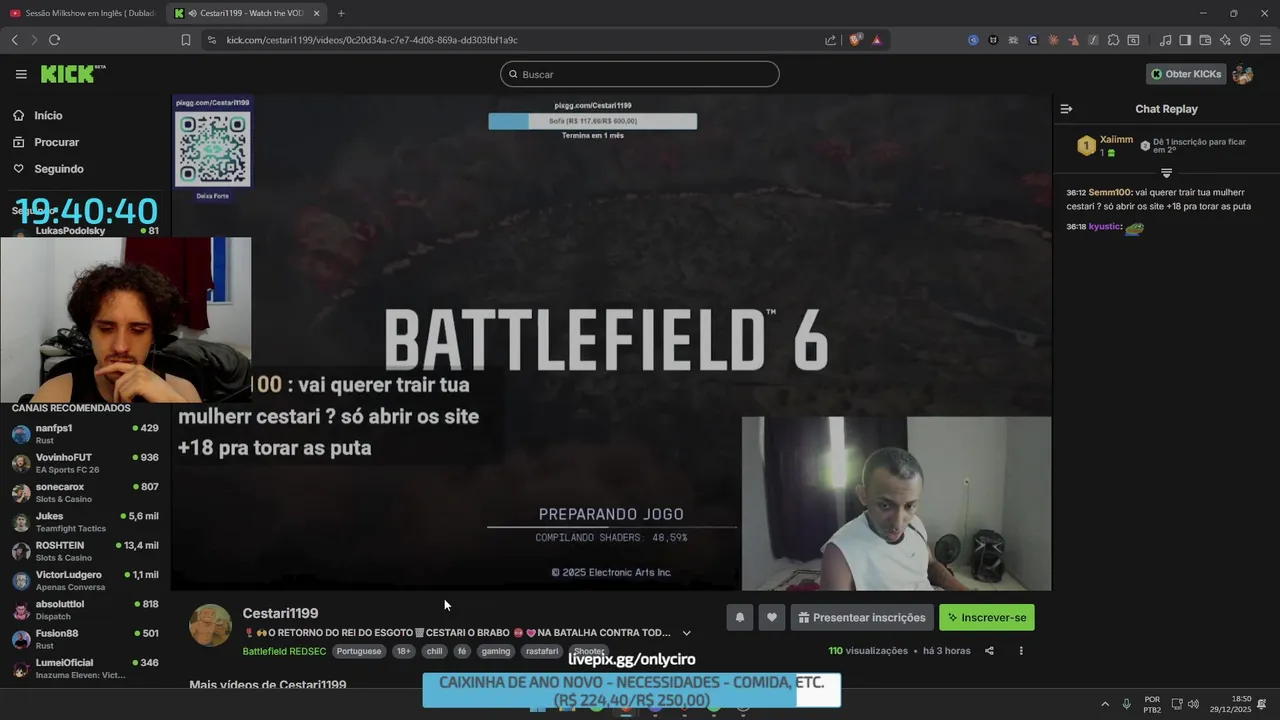Toggle the heart follow button

tap(772, 617)
